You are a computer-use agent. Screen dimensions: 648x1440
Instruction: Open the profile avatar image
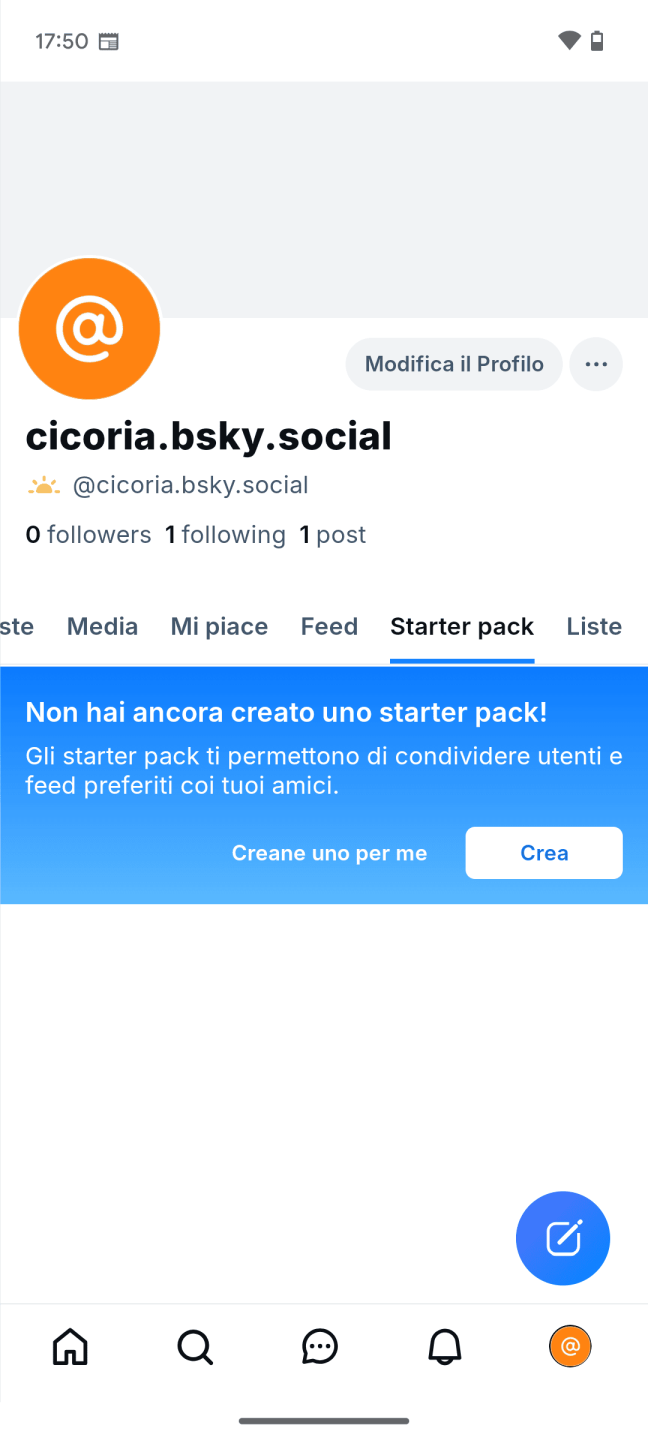click(x=89, y=328)
